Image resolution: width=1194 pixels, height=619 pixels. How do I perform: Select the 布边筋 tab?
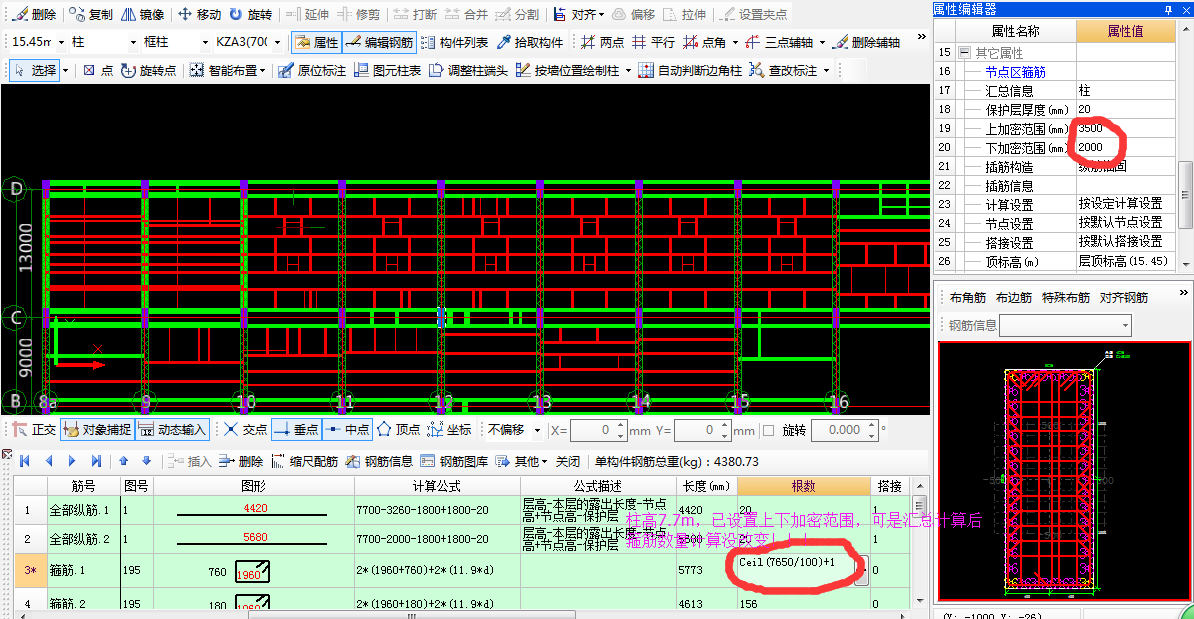click(x=1014, y=298)
